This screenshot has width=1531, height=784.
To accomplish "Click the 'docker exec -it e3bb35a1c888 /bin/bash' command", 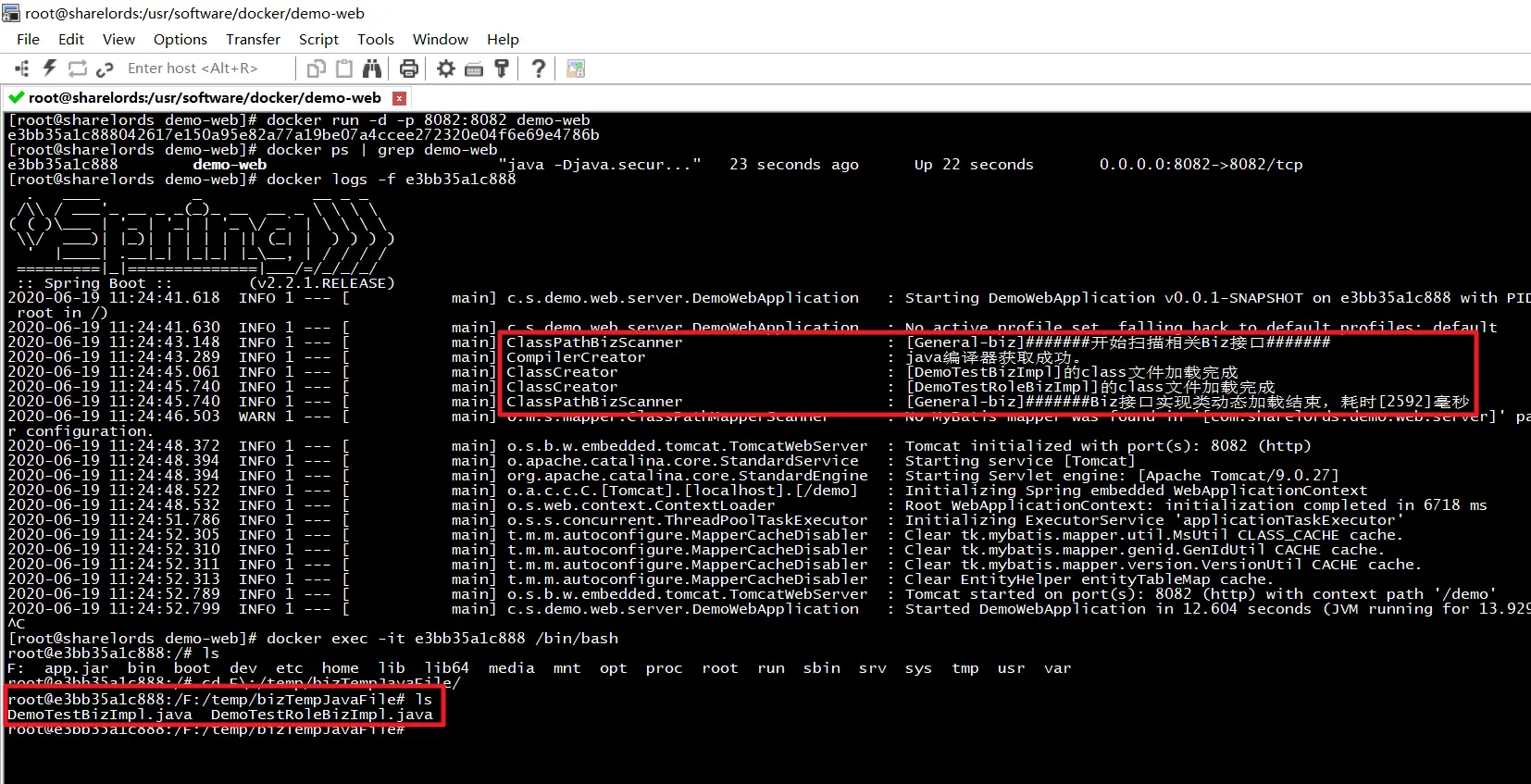I will 442,639.
